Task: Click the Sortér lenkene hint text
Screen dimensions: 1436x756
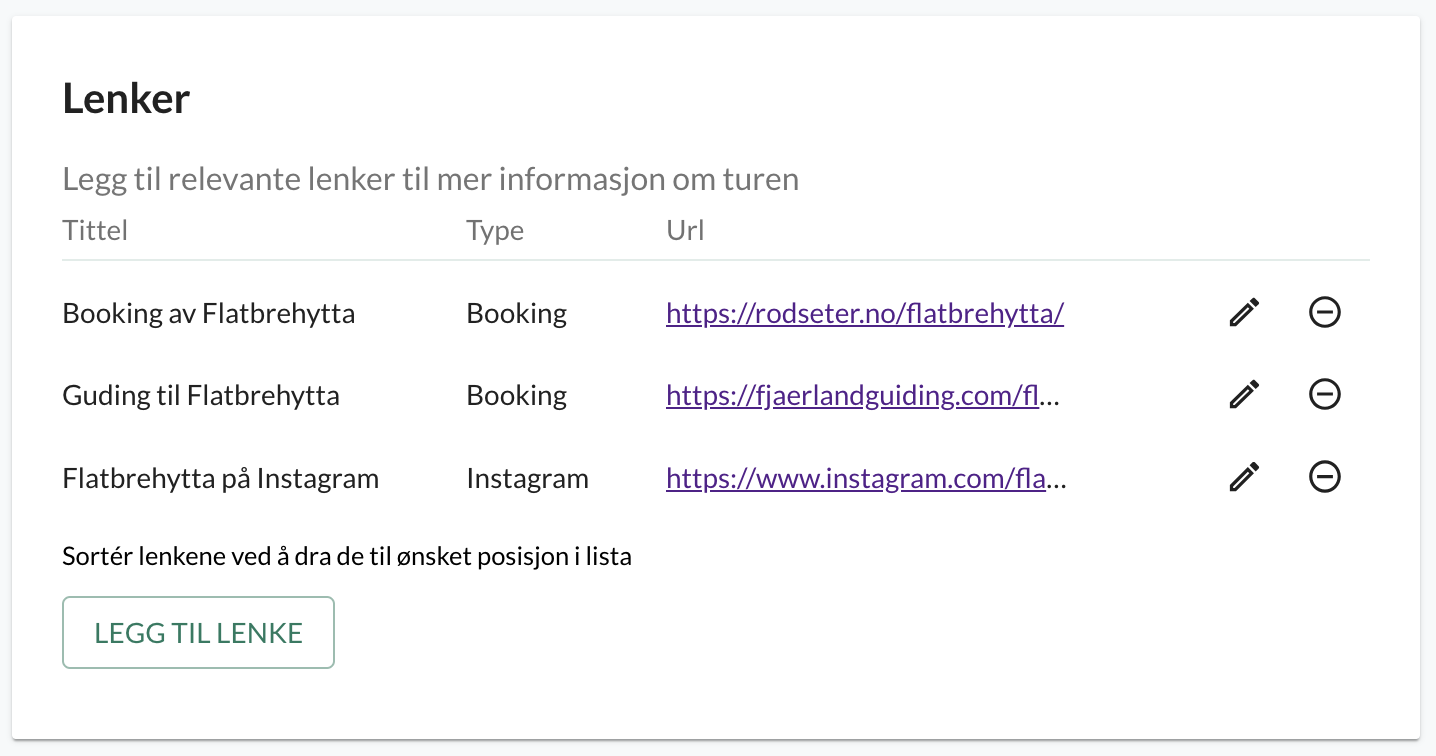Action: point(347,556)
